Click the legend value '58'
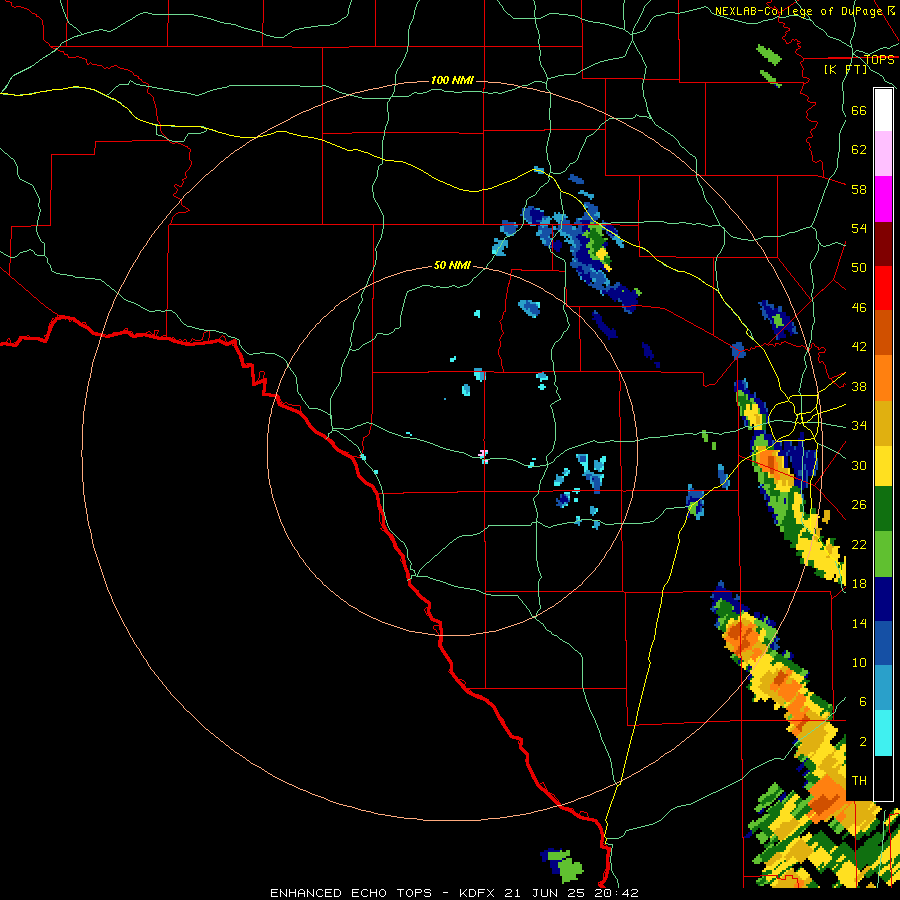 [x=859, y=189]
